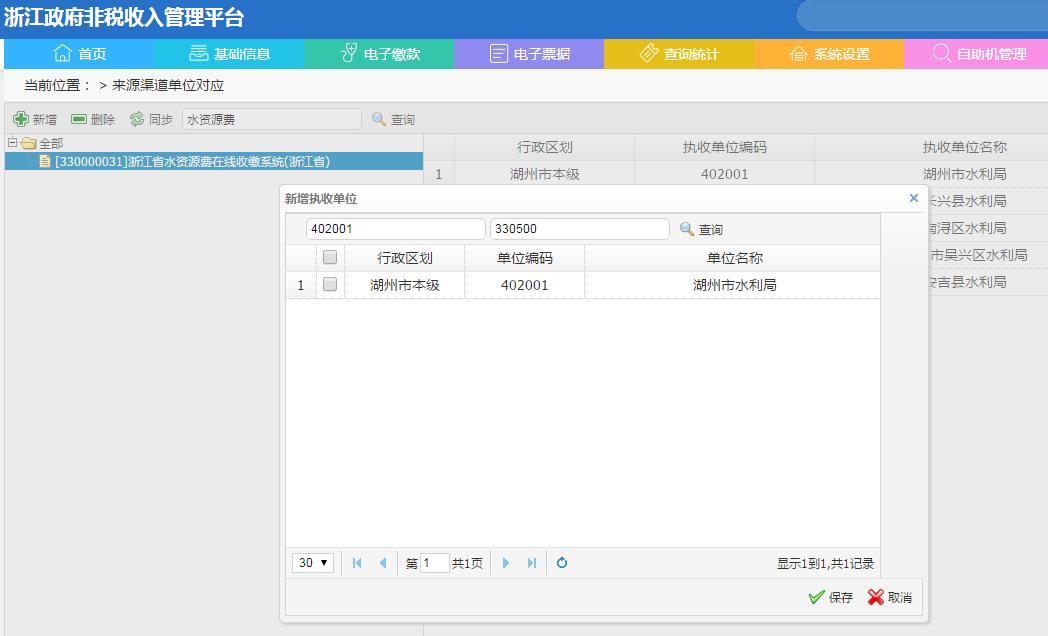Click the refresh pagination icon
The width and height of the screenshot is (1048, 636).
point(562,563)
